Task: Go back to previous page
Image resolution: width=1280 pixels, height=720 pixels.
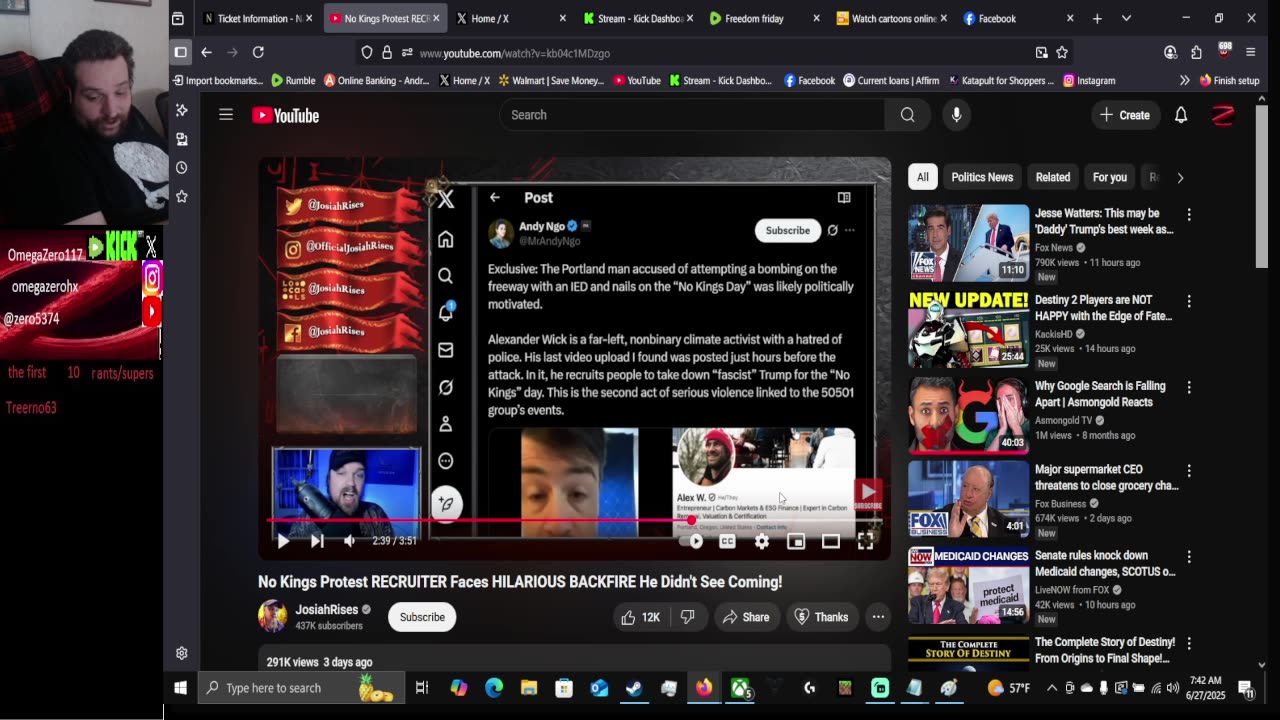Action: tap(206, 52)
